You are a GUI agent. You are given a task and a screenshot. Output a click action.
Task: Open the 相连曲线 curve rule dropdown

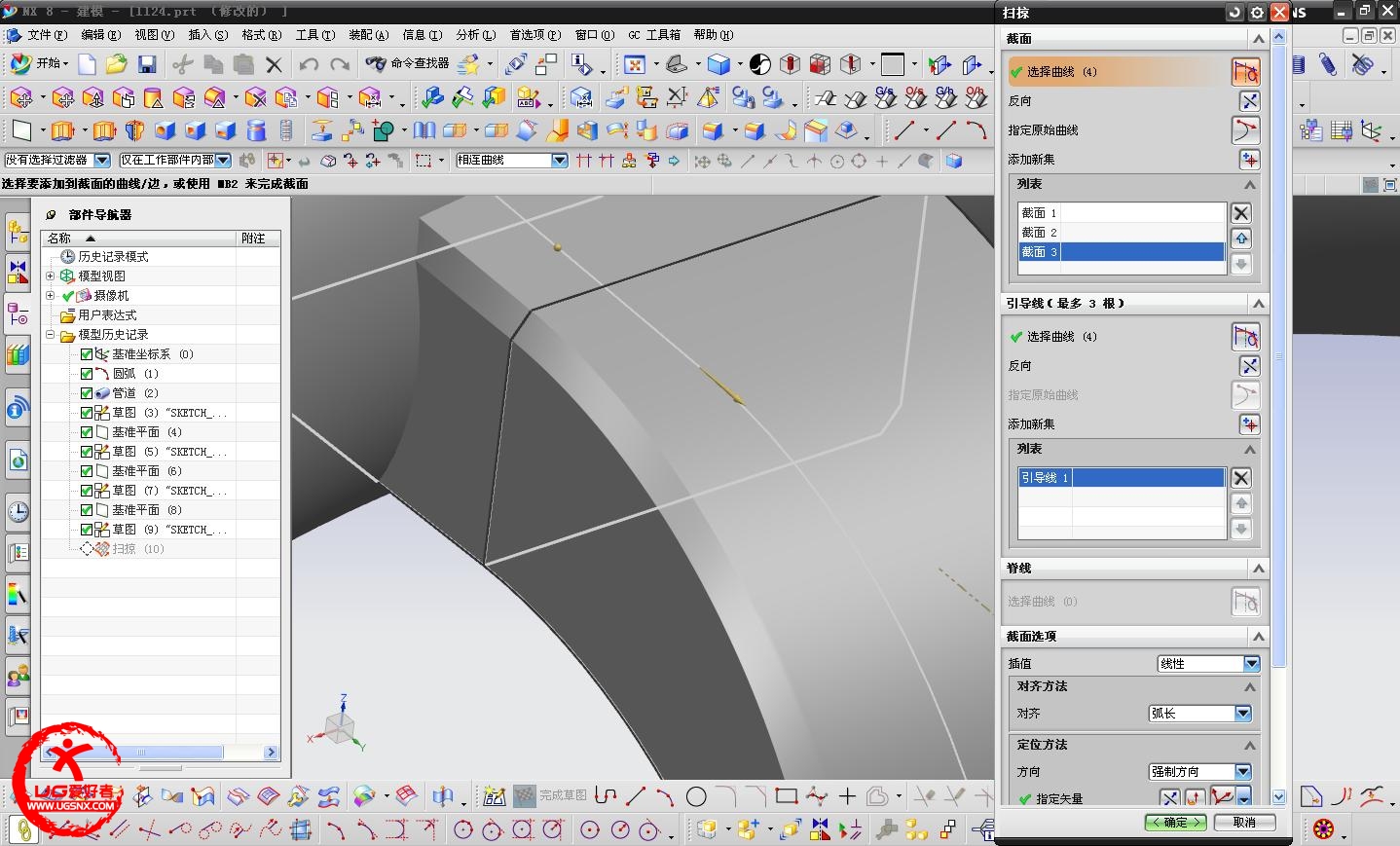click(x=512, y=161)
